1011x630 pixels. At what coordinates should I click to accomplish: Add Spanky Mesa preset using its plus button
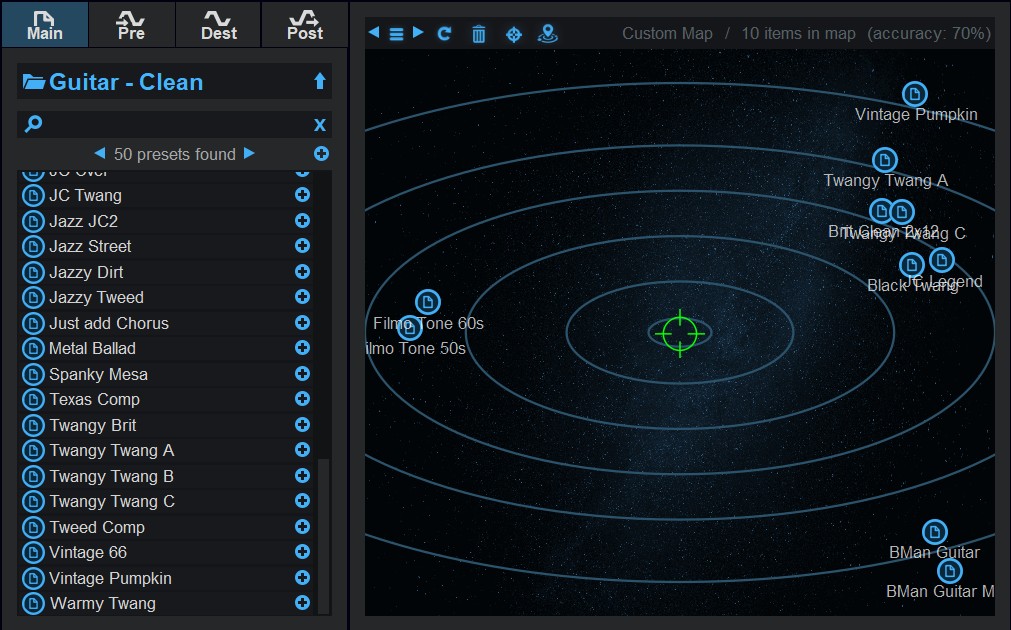click(x=302, y=374)
